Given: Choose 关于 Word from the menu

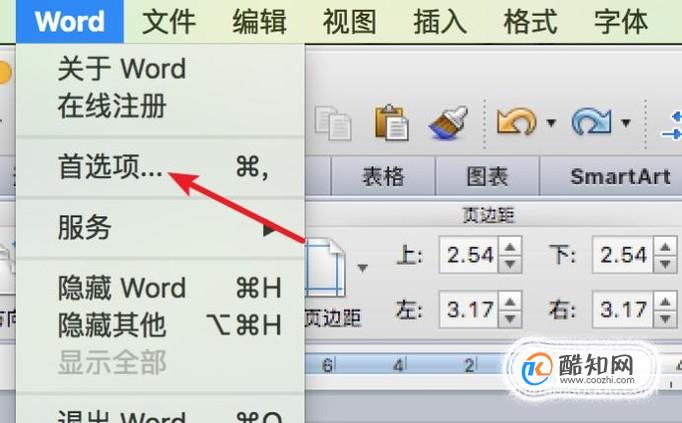Looking at the screenshot, I should tap(160, 69).
